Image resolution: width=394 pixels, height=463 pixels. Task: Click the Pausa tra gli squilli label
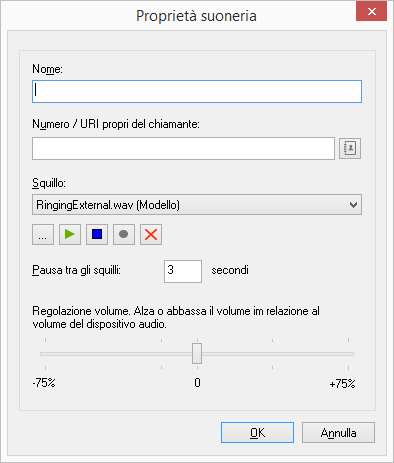(76, 270)
